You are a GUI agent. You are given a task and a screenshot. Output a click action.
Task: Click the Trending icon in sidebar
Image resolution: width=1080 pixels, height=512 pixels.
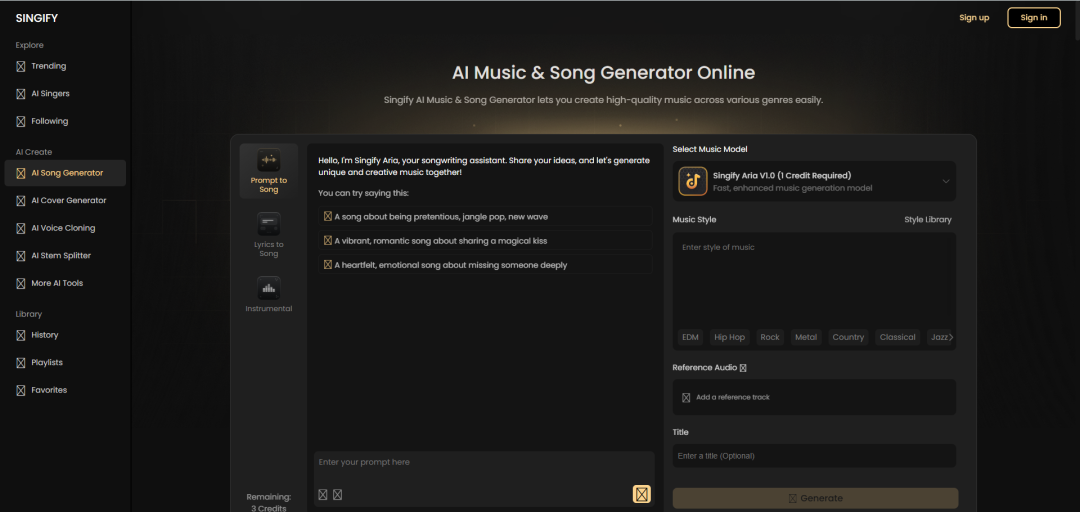pos(21,66)
